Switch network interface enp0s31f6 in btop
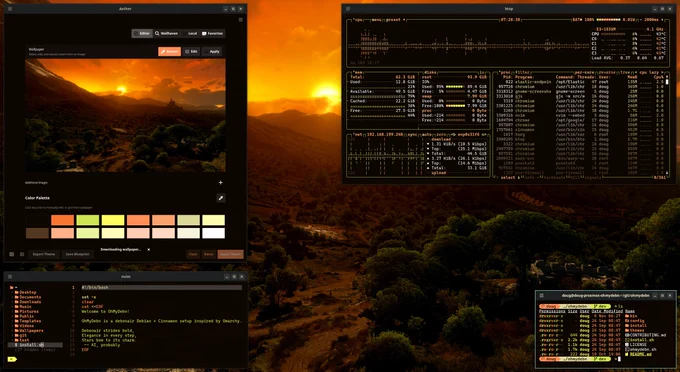The height and width of the screenshot is (372, 680). pyautogui.click(x=468, y=134)
